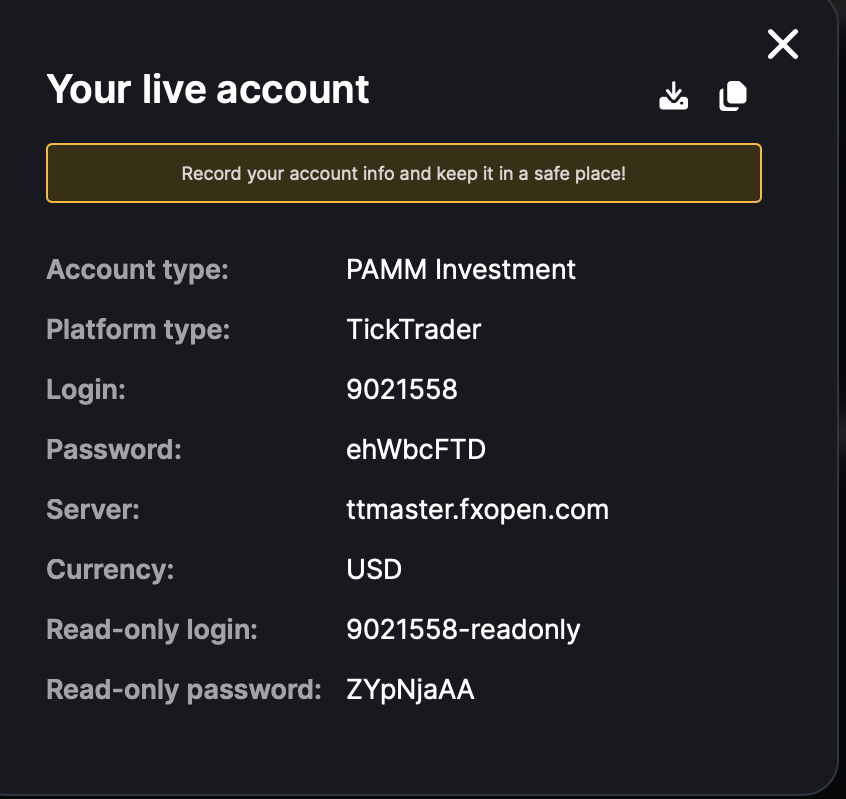Select the read-only login 9021558-readonly
Screen dimensions: 846x799
[x=463, y=630]
